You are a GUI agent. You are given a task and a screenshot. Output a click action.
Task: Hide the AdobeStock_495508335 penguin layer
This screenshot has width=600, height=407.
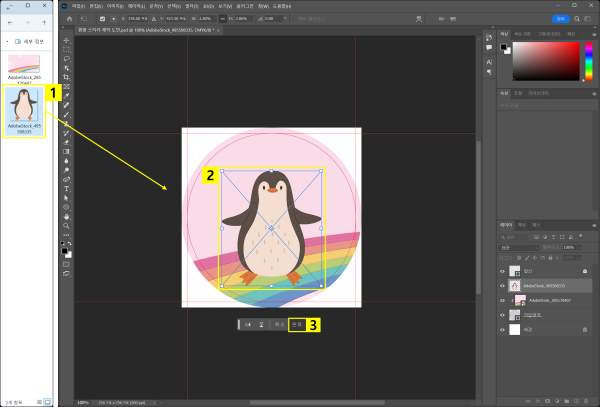coord(502,285)
